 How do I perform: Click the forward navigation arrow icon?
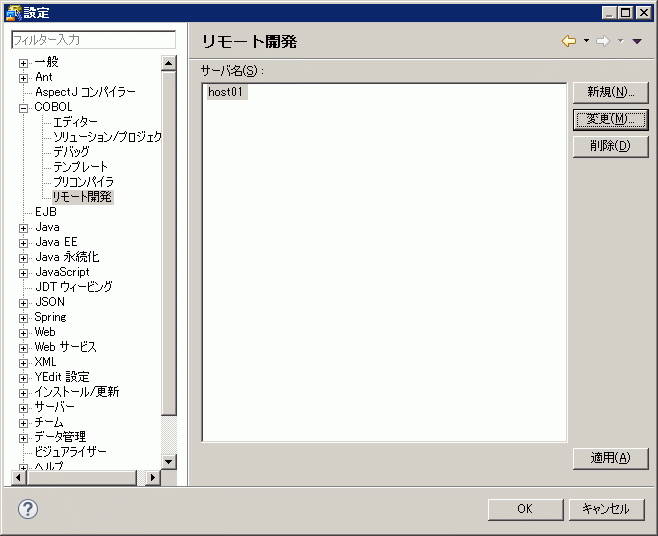point(603,41)
